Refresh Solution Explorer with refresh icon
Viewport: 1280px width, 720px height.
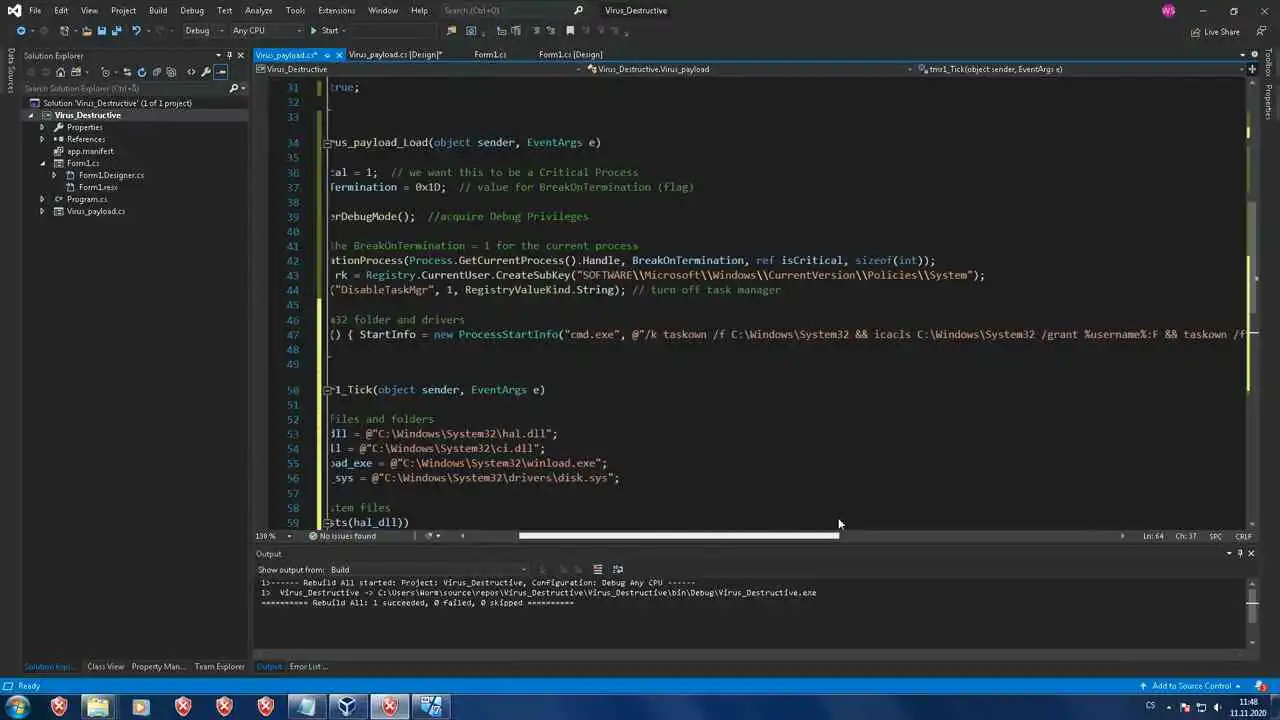coord(142,72)
